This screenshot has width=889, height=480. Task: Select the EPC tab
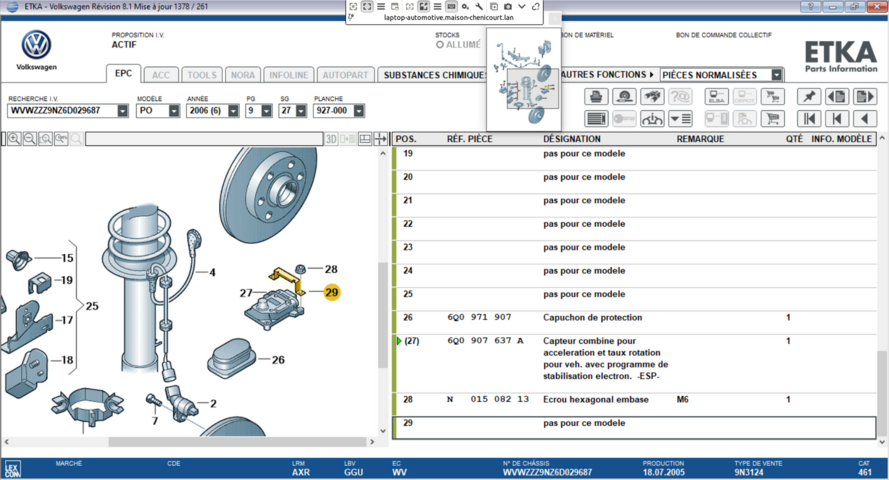tap(123, 74)
